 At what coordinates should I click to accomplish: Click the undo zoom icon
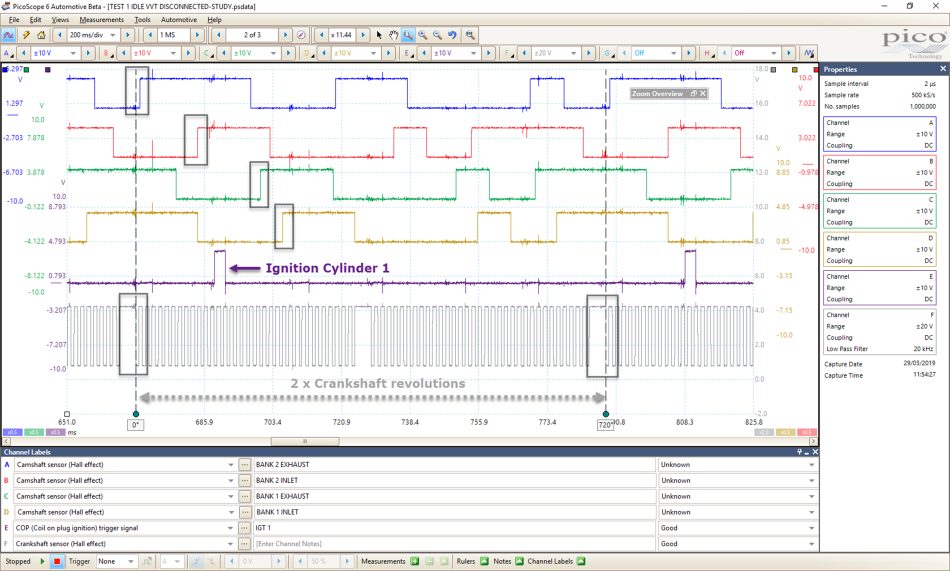(452, 35)
